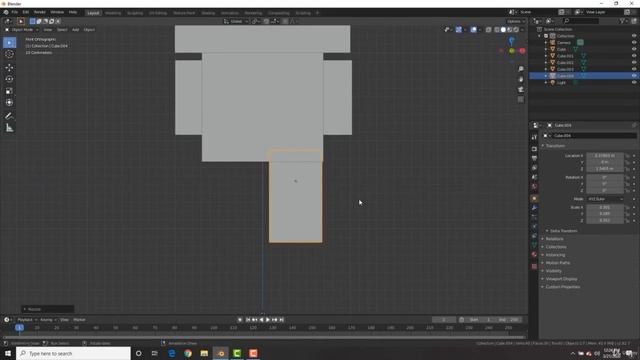The image size is (640, 360).
Task: Open the Modifiers wrench tab icon
Action: (534, 208)
